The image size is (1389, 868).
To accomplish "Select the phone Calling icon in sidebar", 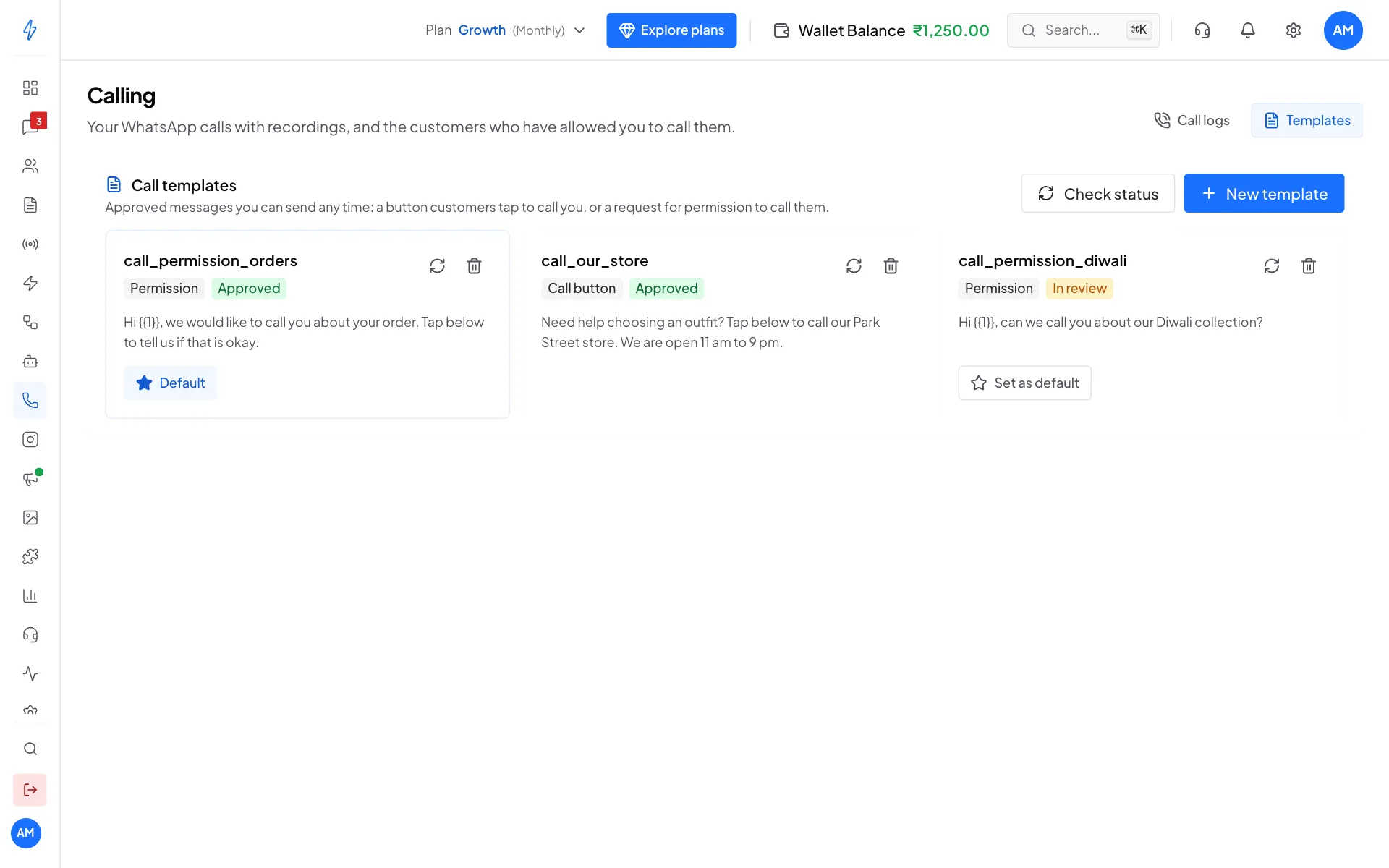I will click(30, 400).
